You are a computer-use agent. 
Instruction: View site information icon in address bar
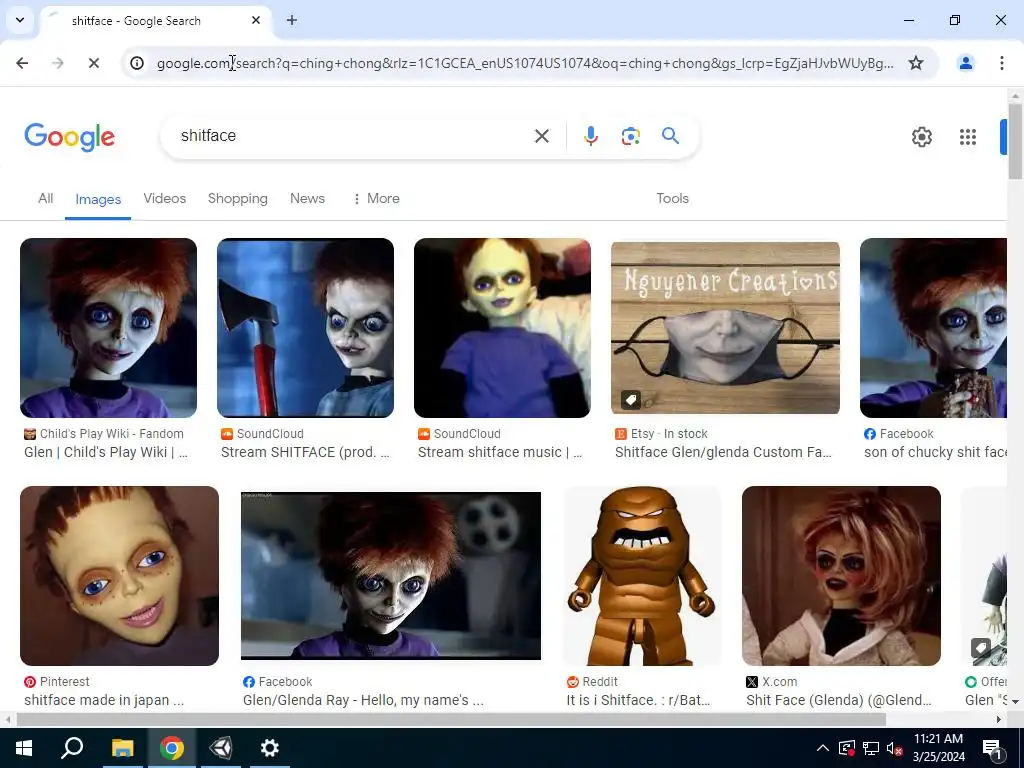[x=136, y=63]
